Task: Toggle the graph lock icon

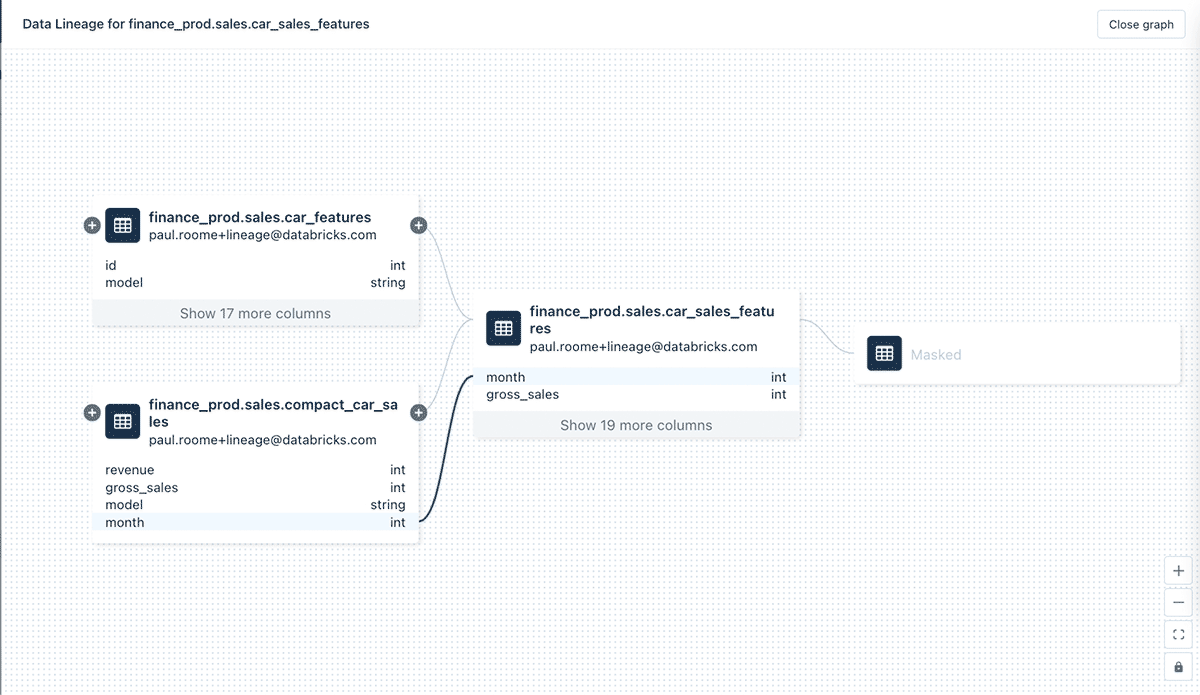Action: click(x=1178, y=666)
